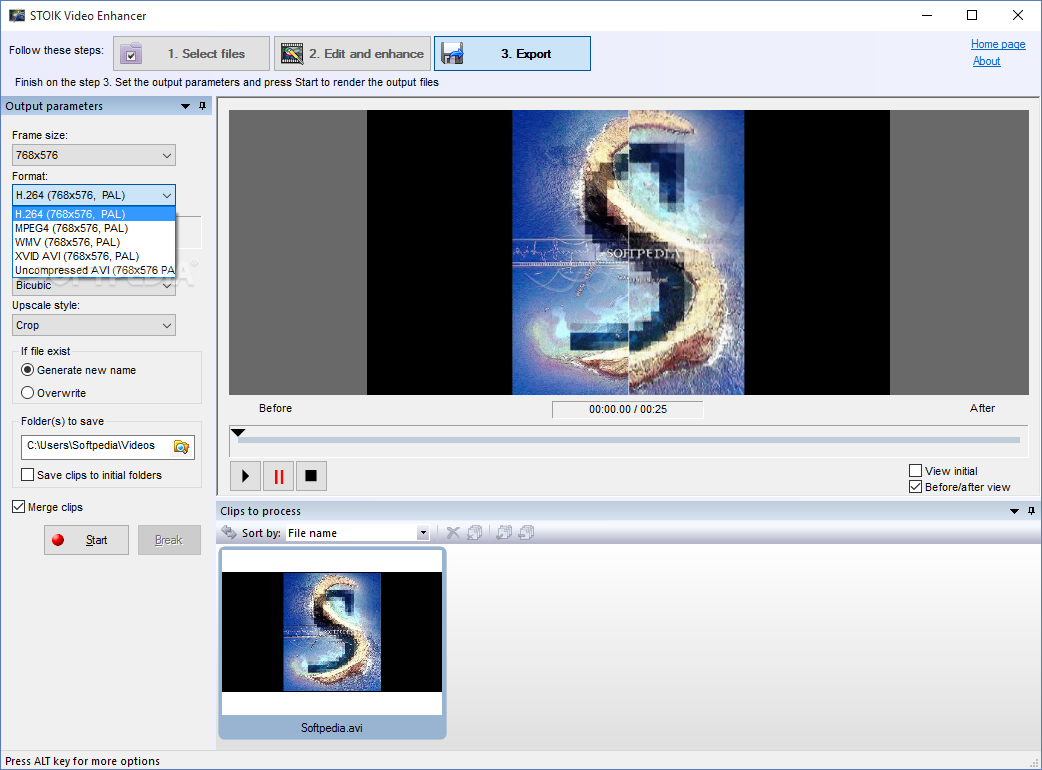
Task: Open the Home page link
Action: coord(997,44)
